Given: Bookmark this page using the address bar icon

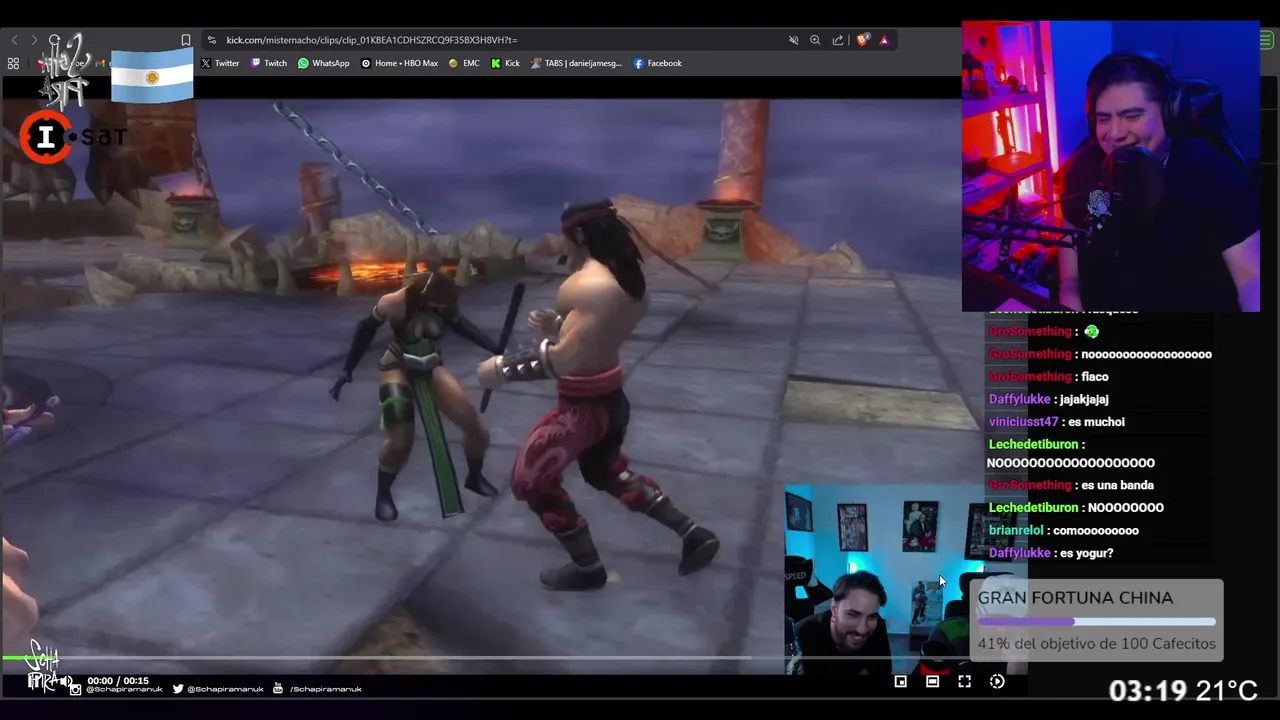Looking at the screenshot, I should pyautogui.click(x=185, y=40).
